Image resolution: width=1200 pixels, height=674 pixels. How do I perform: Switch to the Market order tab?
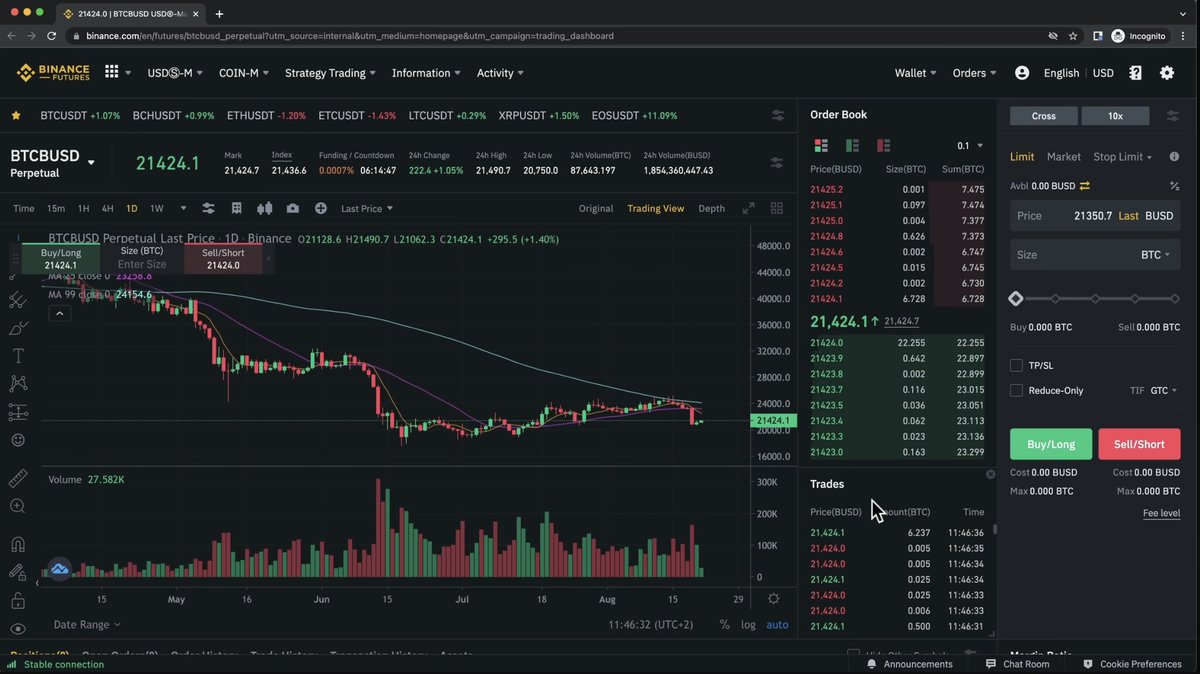(1064, 157)
